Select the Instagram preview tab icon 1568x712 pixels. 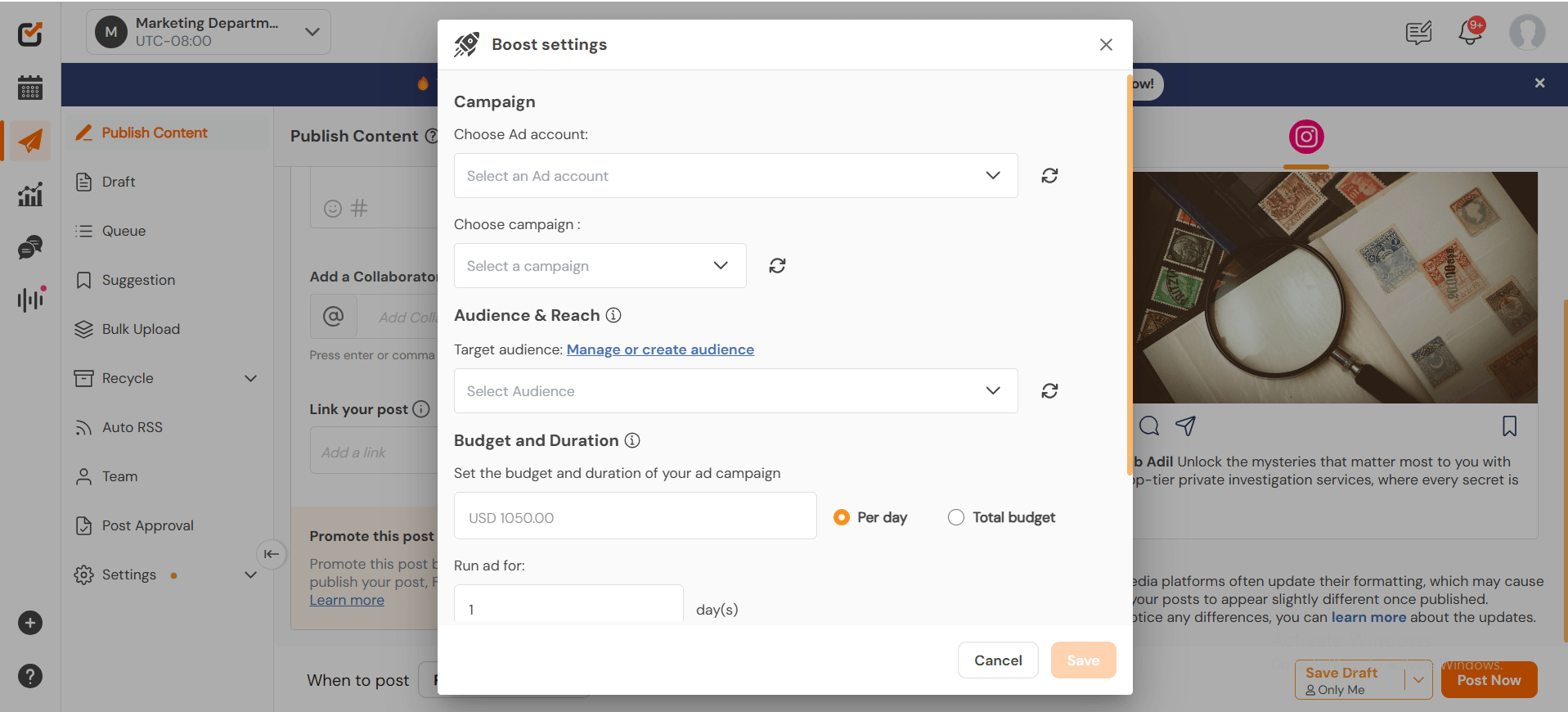[1306, 137]
